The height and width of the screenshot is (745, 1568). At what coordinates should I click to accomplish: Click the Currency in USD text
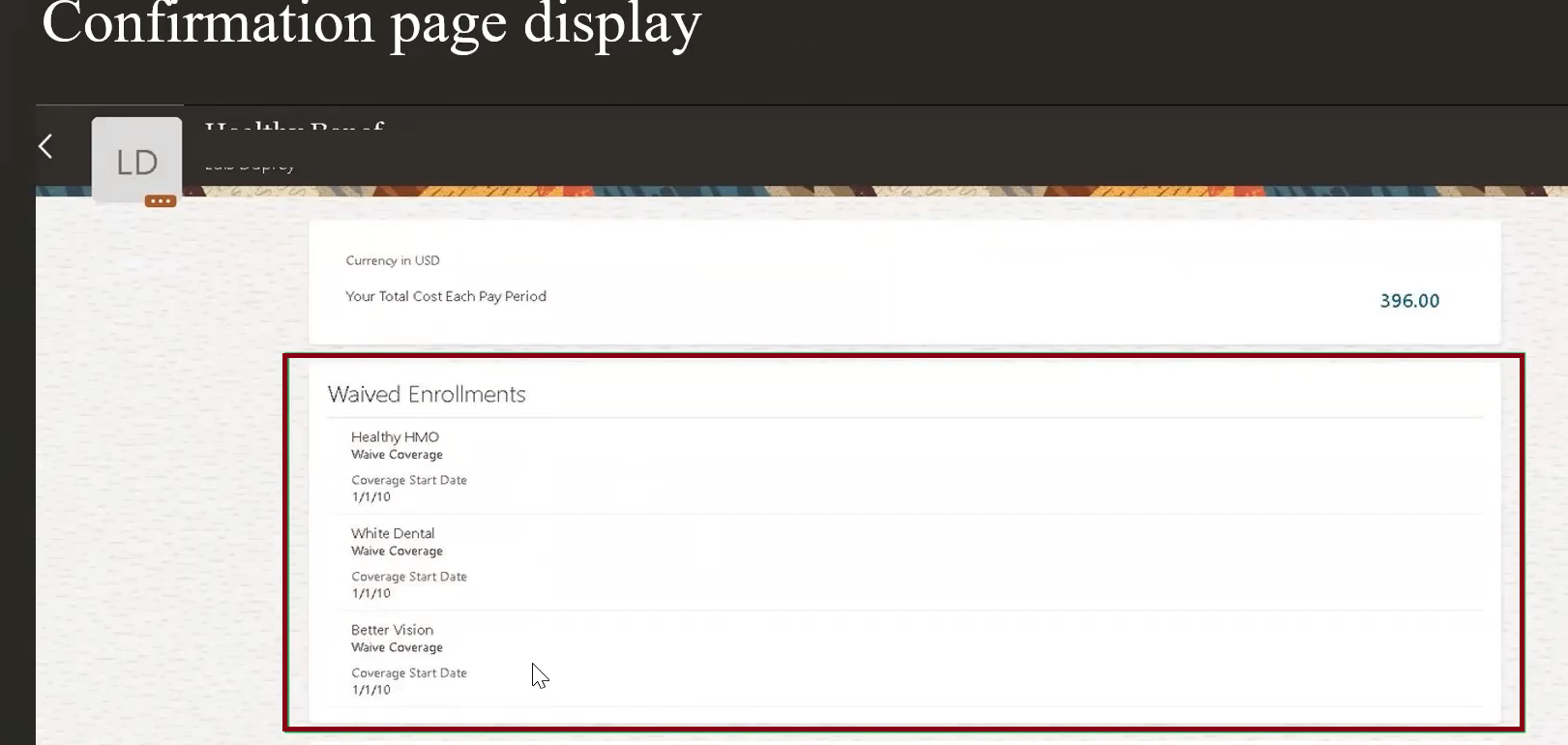(393, 260)
